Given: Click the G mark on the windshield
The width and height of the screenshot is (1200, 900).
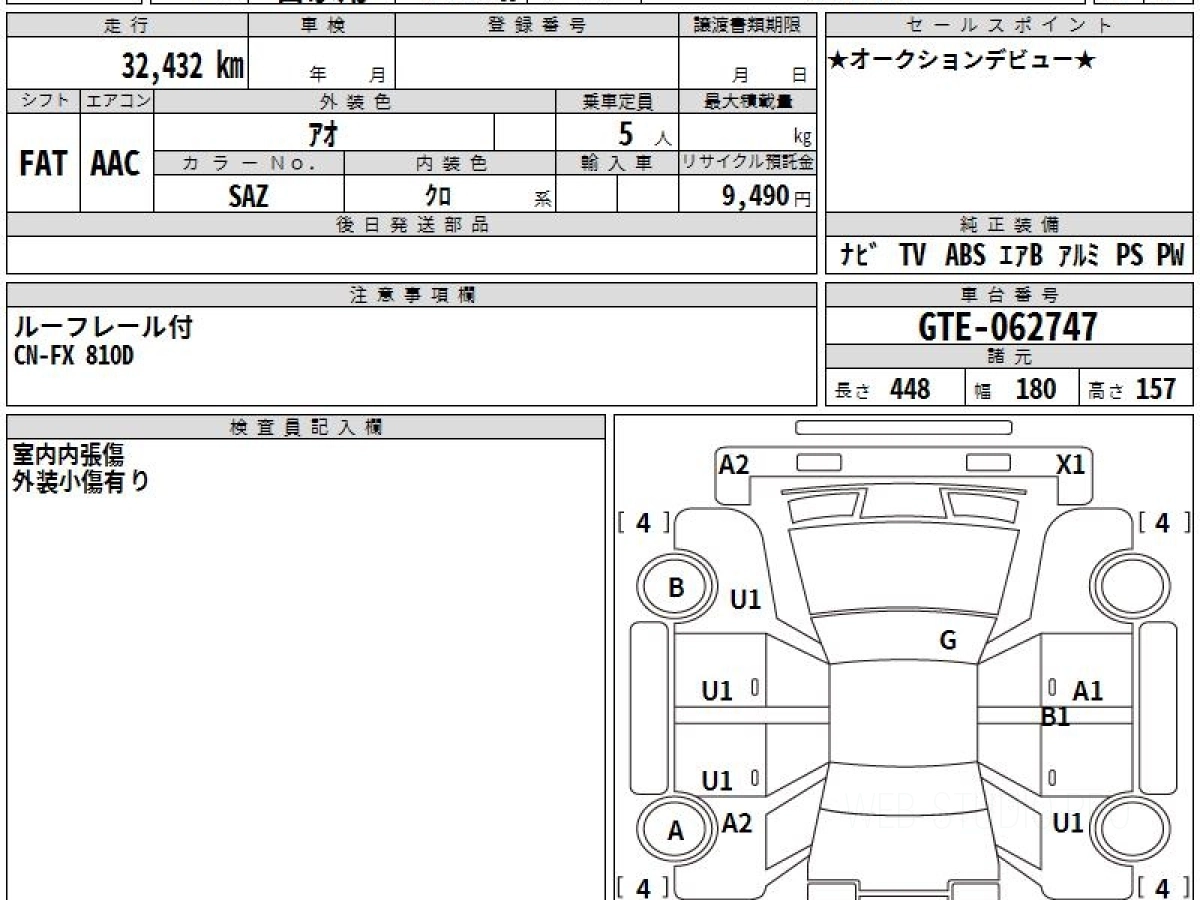Looking at the screenshot, I should (x=948, y=641).
